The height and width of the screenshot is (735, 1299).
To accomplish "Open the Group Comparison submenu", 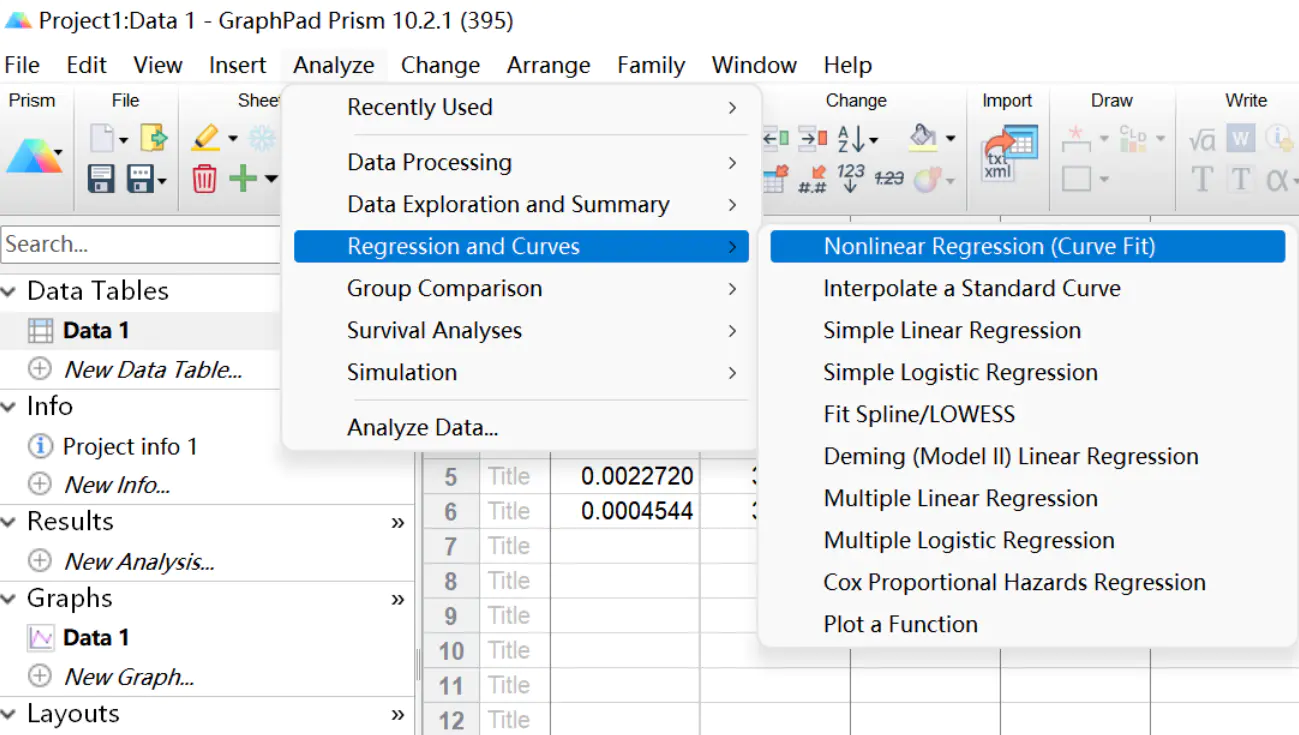I will 521,288.
